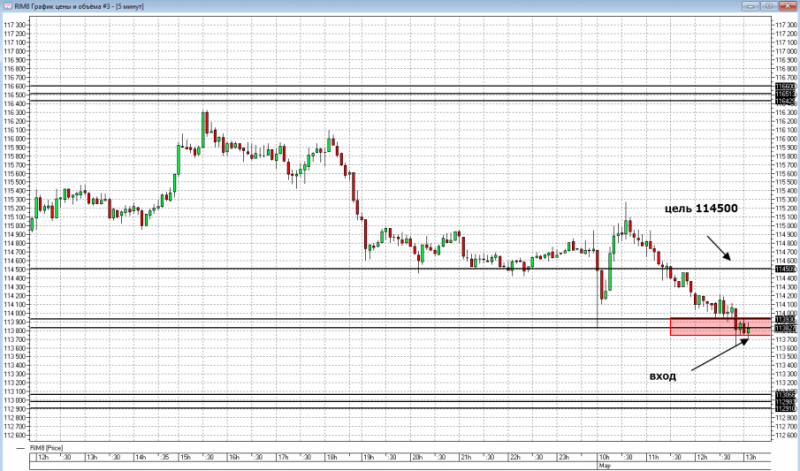
Task: Click the '21h' time axis label
Action: click(466, 457)
